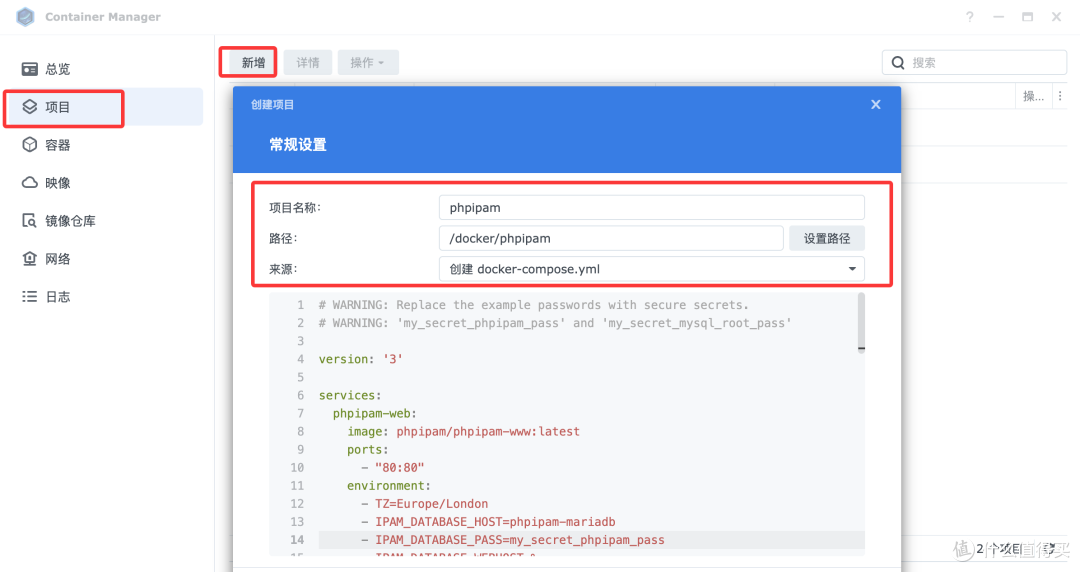Image resolution: width=1080 pixels, height=572 pixels.
Task: Open the 日志 log list icon
Action: coord(30,296)
